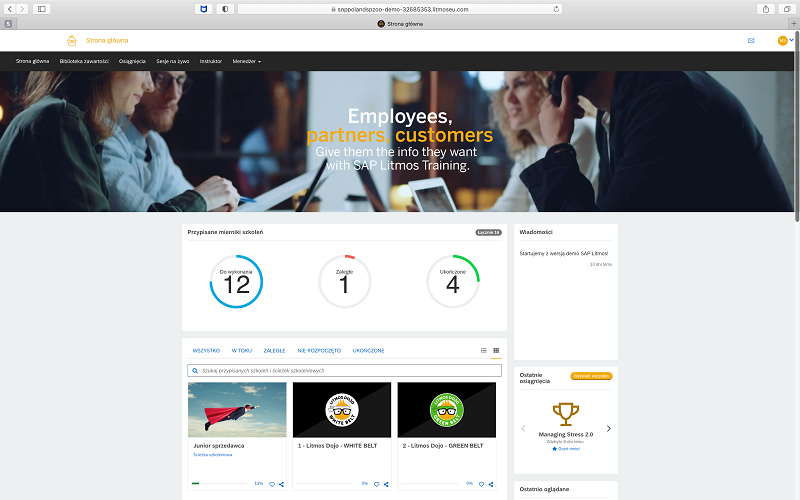Viewport: 800px width, 500px height.
Task: Click the star link under Managing Stress
Action: tap(566, 449)
